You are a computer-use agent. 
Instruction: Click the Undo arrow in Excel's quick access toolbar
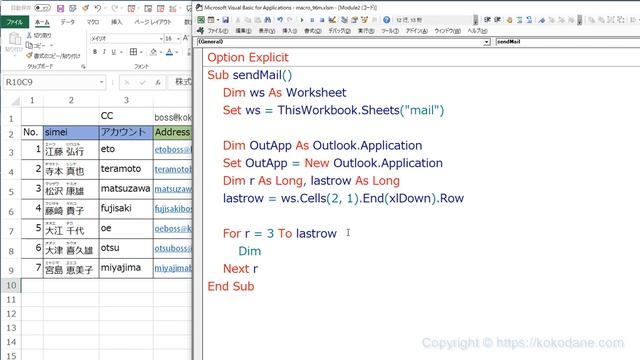[x=98, y=8]
